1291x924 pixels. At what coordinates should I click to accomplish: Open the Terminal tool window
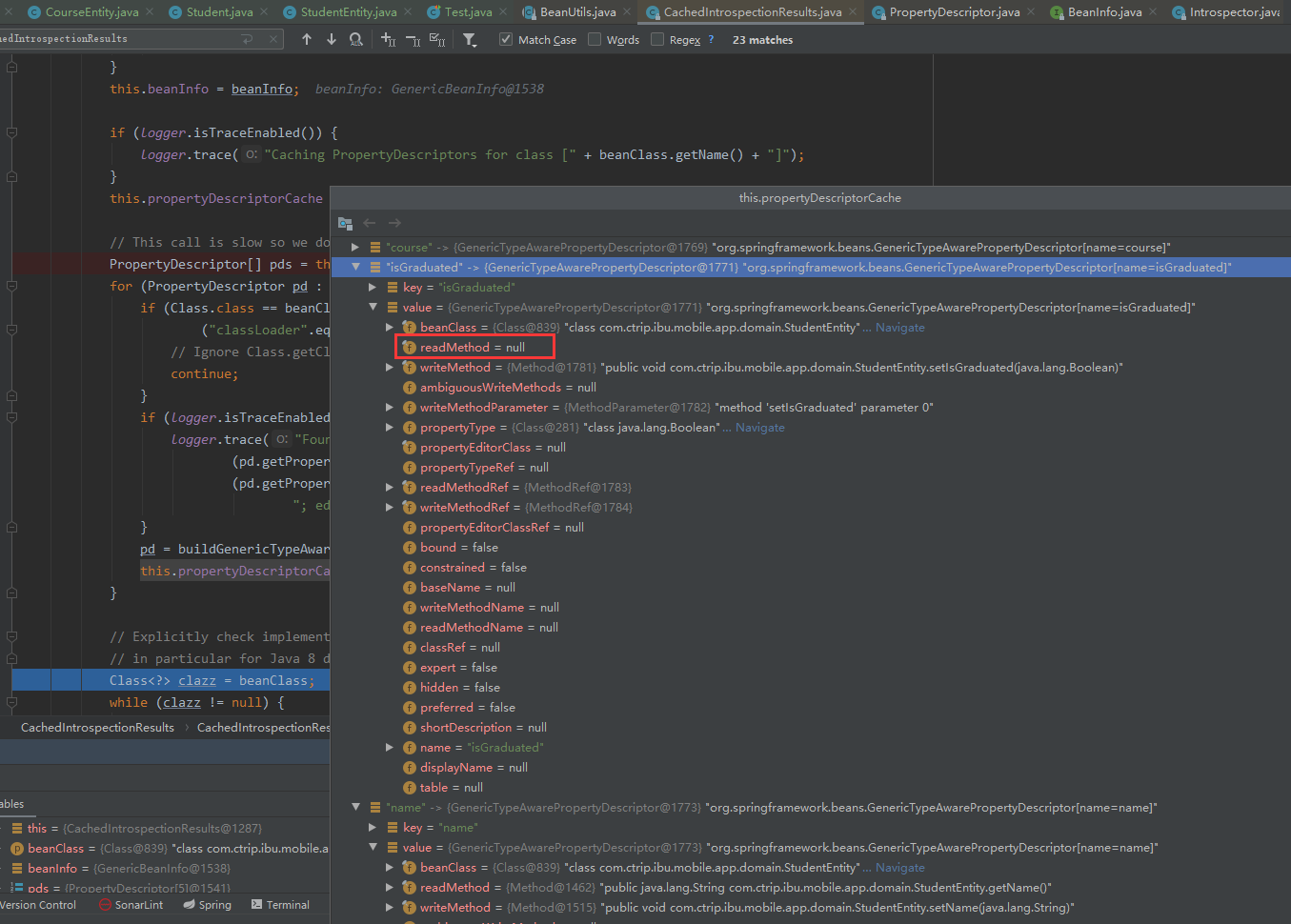click(x=280, y=904)
